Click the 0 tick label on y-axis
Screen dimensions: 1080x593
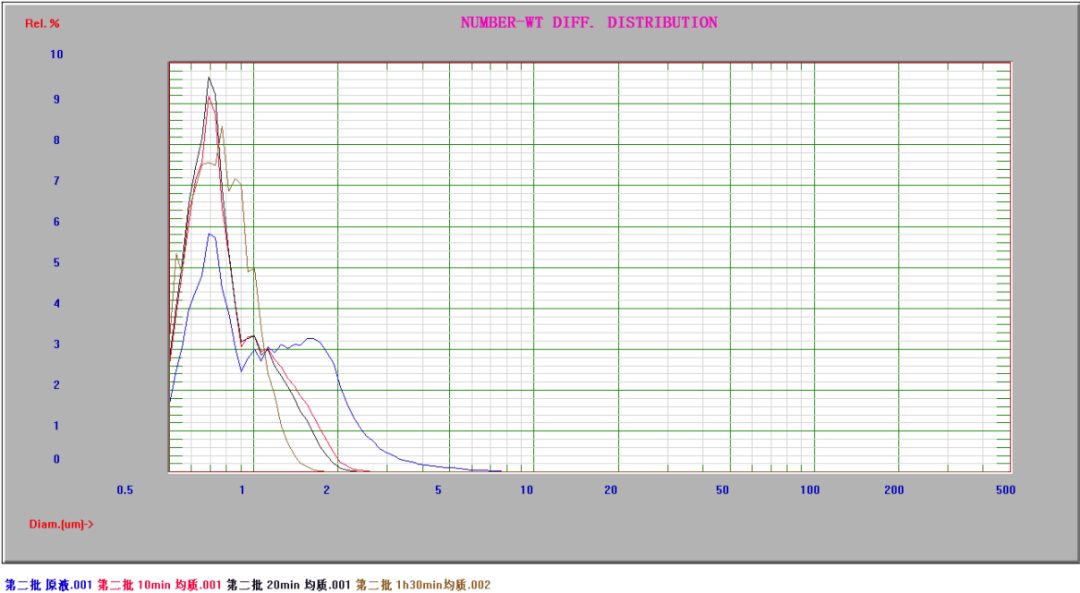tap(57, 460)
